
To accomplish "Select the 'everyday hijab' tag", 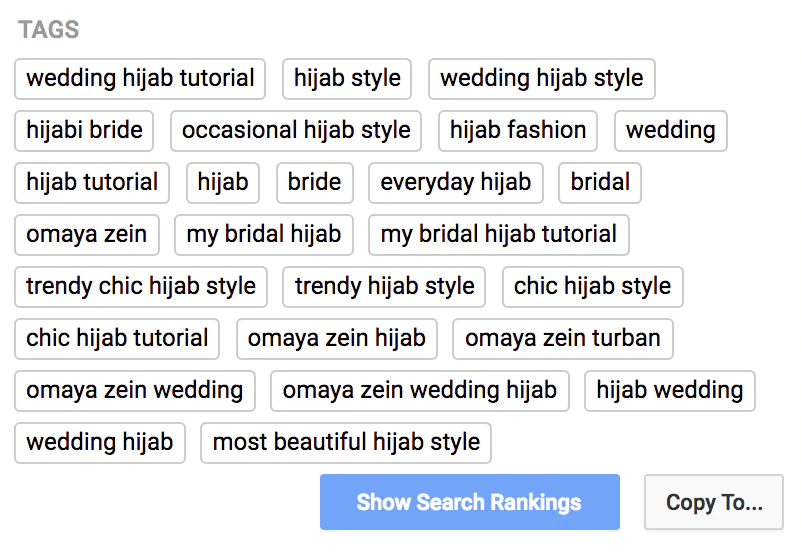I will [x=455, y=183].
